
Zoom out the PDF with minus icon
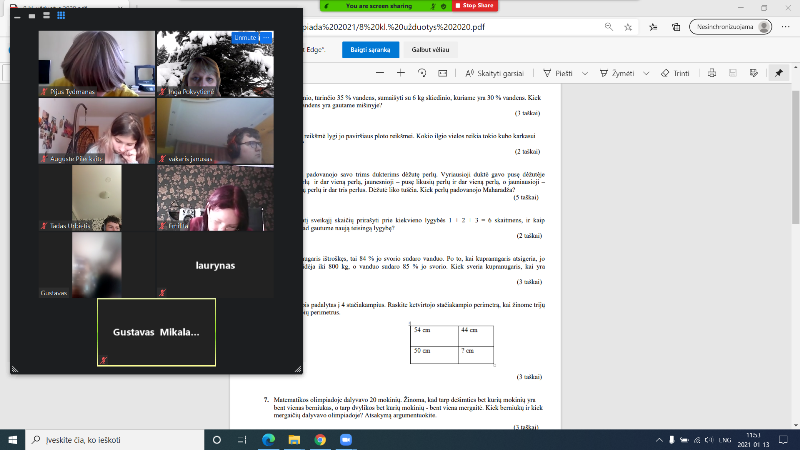click(x=378, y=73)
